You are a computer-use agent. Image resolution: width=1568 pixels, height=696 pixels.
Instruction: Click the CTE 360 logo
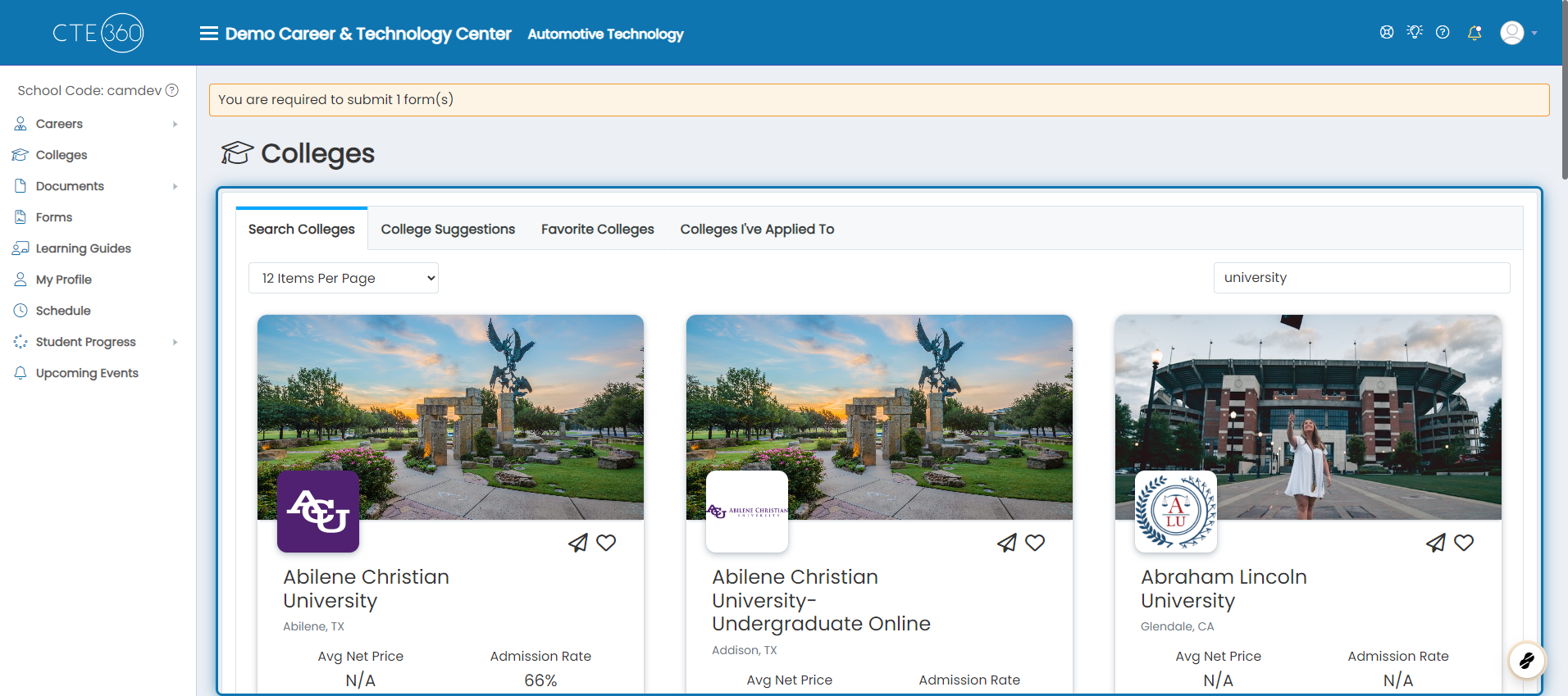[x=98, y=33]
